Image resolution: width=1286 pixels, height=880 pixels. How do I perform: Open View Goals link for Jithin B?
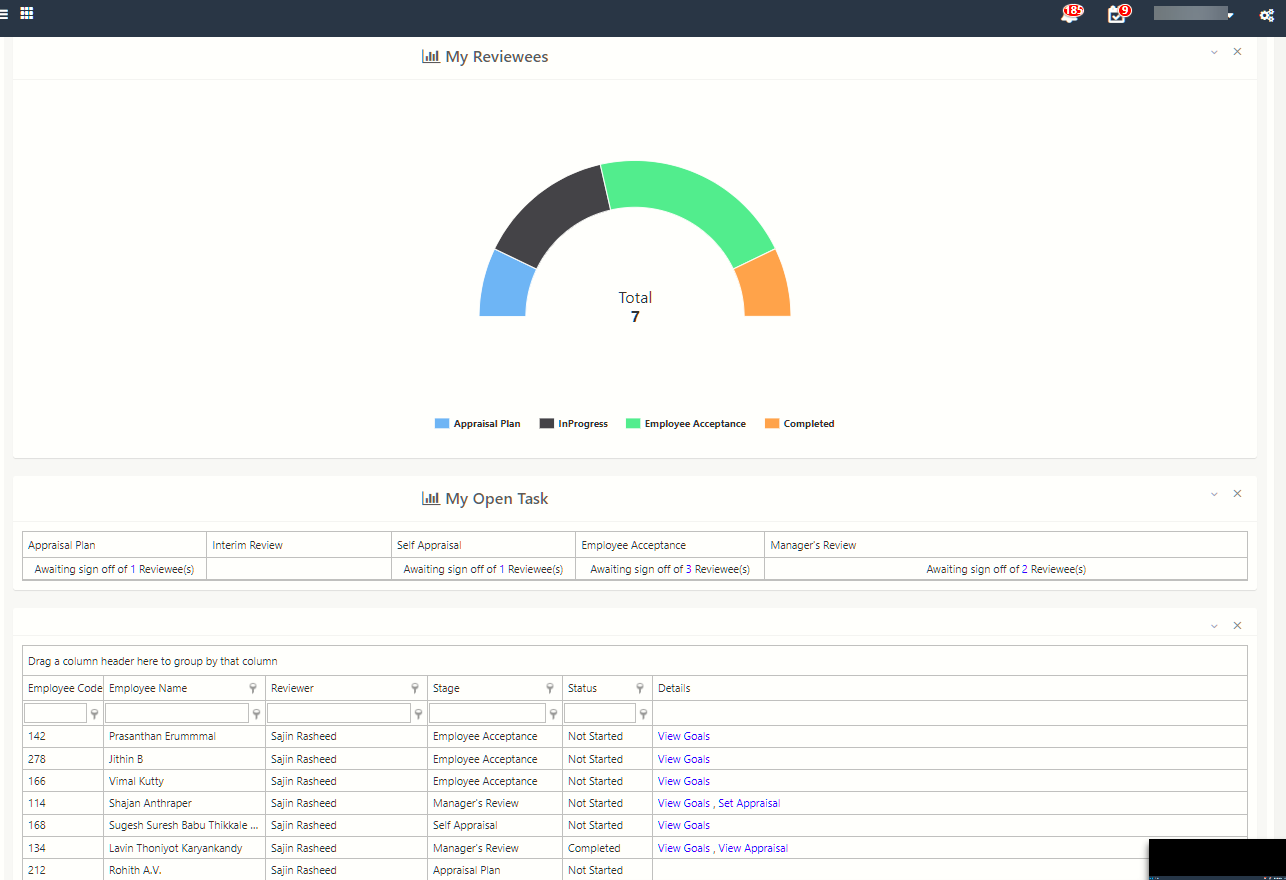[683, 758]
